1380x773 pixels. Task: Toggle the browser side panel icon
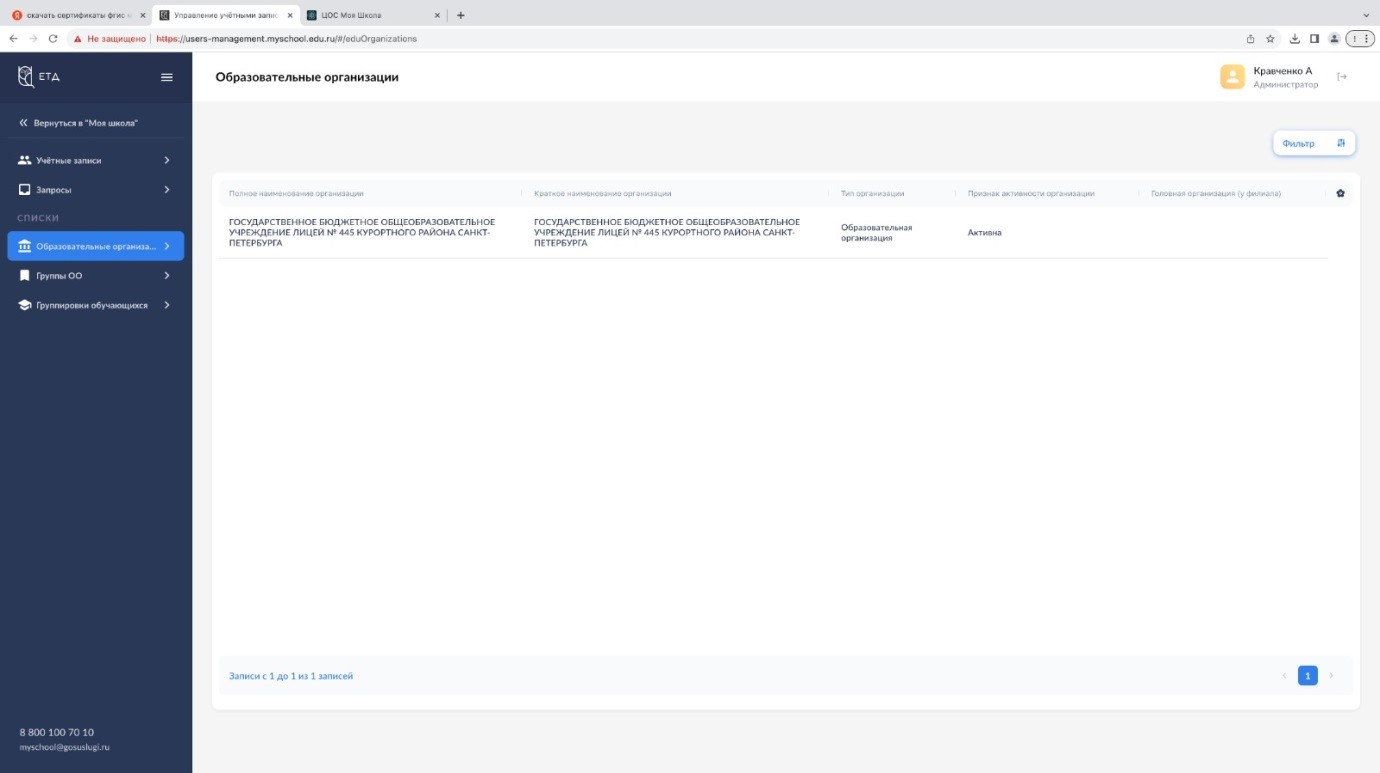(1314, 39)
